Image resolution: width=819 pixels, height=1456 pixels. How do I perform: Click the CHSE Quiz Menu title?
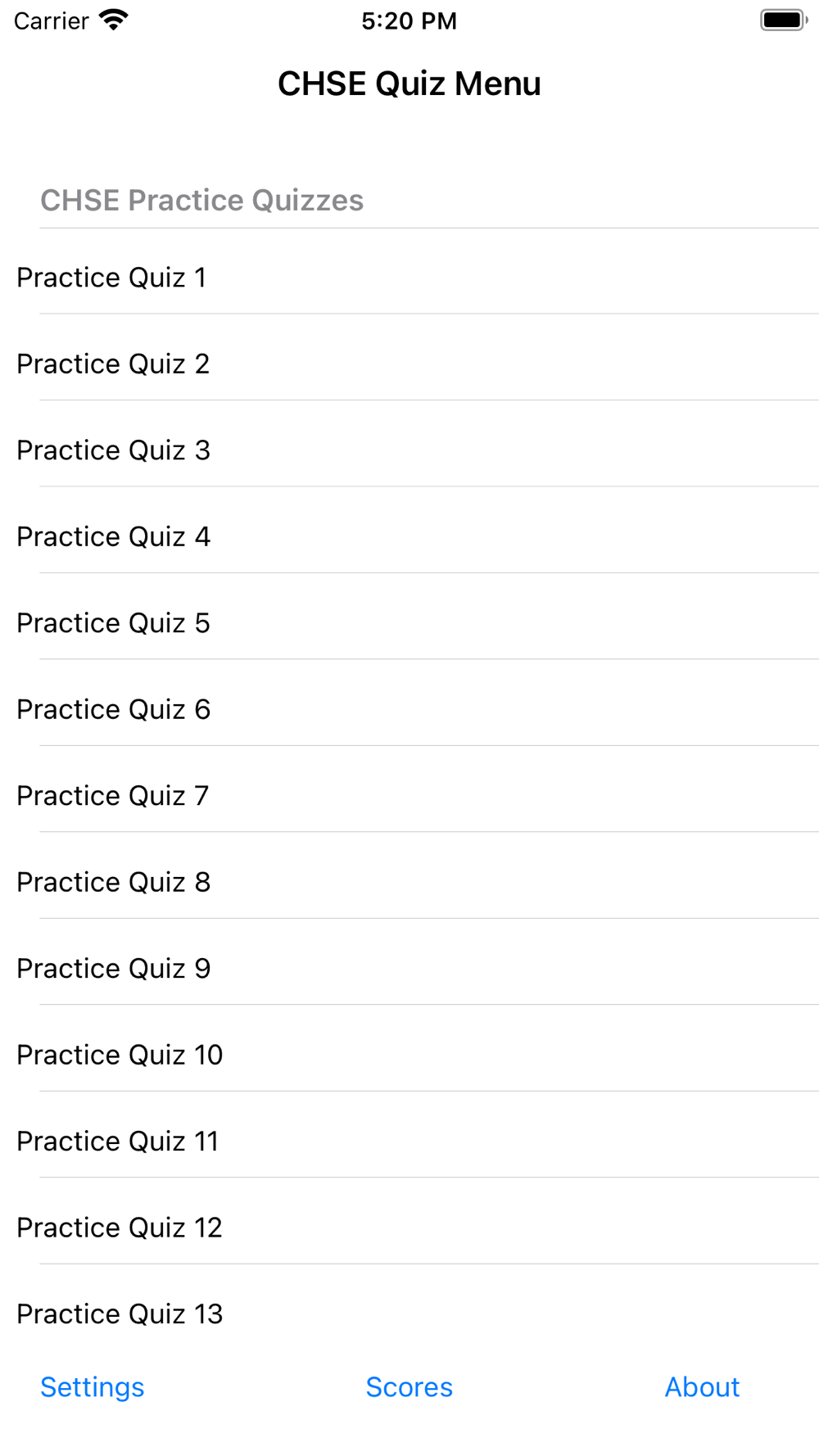pos(409,84)
